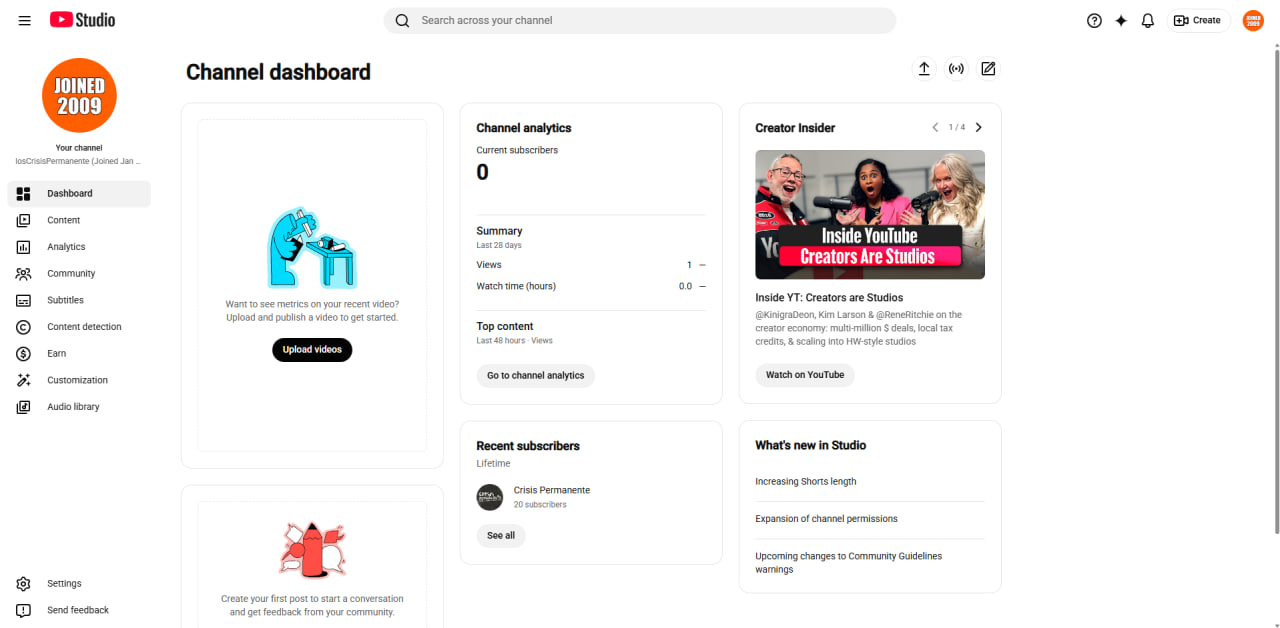Open Audio library in the sidebar

click(x=79, y=407)
